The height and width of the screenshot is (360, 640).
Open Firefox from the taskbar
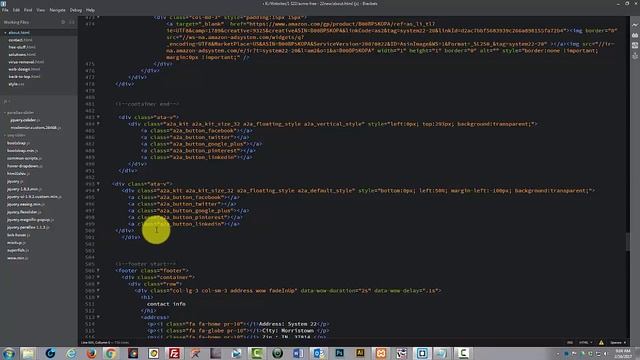pyautogui.click(x=91, y=353)
